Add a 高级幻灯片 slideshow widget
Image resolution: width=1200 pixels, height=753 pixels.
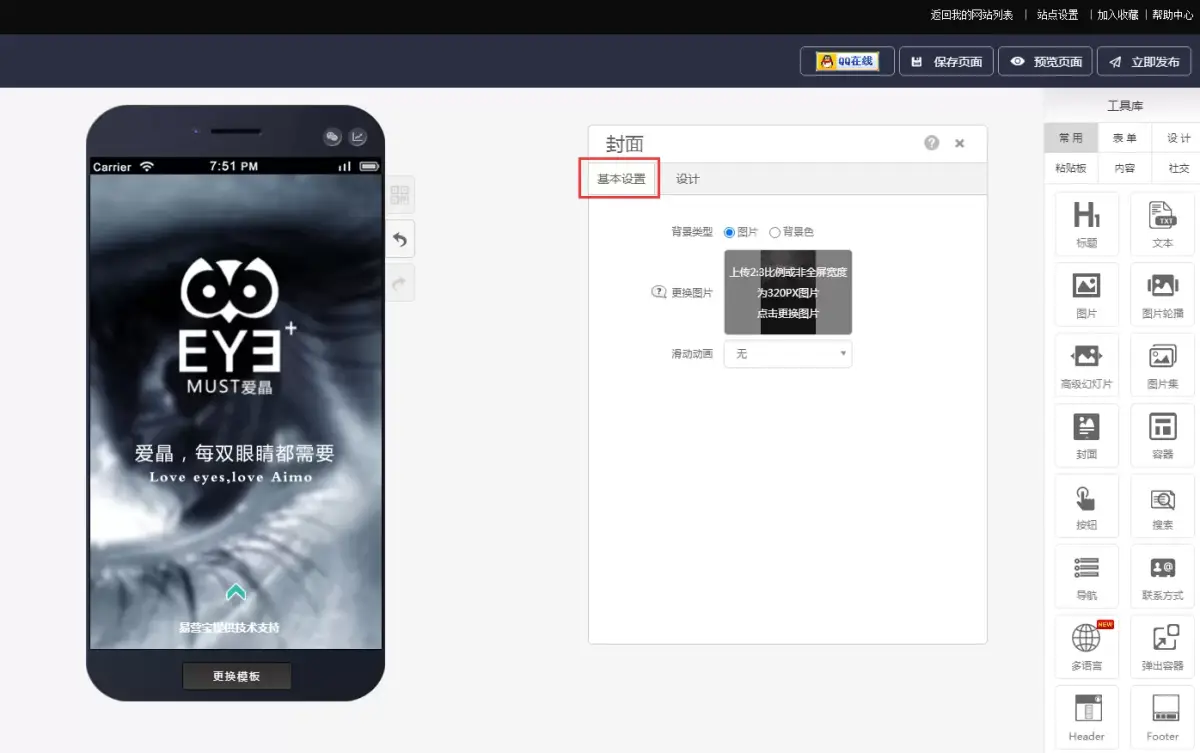[x=1086, y=365]
